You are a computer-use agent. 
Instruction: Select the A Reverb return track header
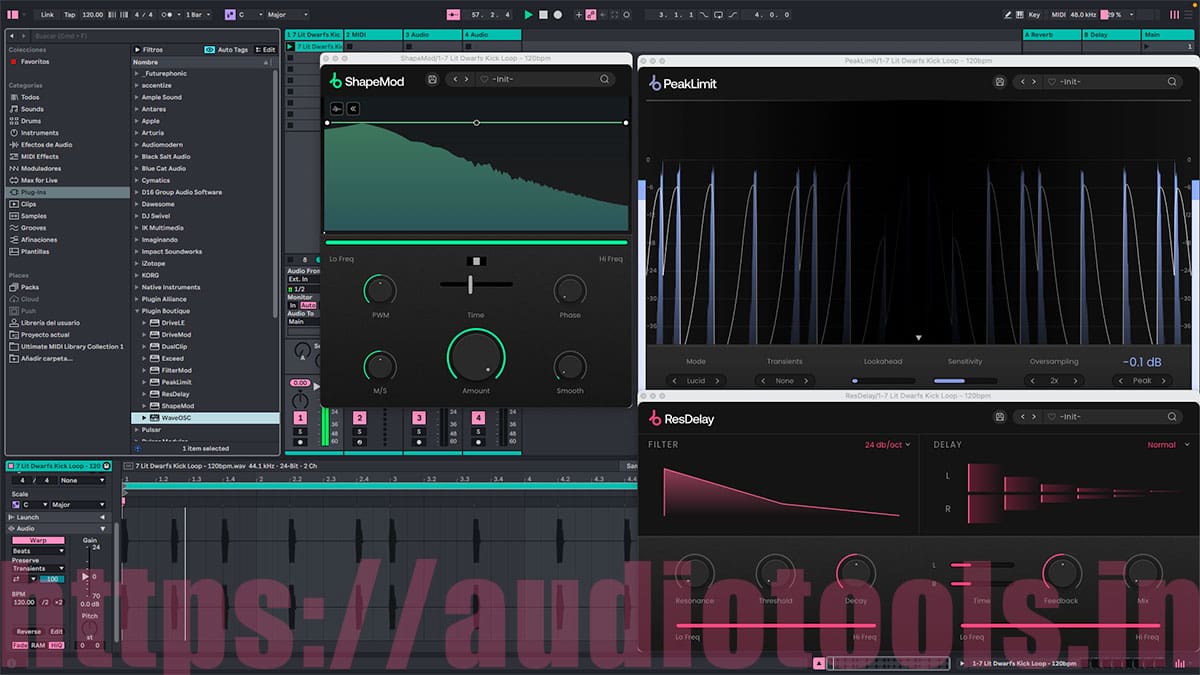tap(1051, 35)
